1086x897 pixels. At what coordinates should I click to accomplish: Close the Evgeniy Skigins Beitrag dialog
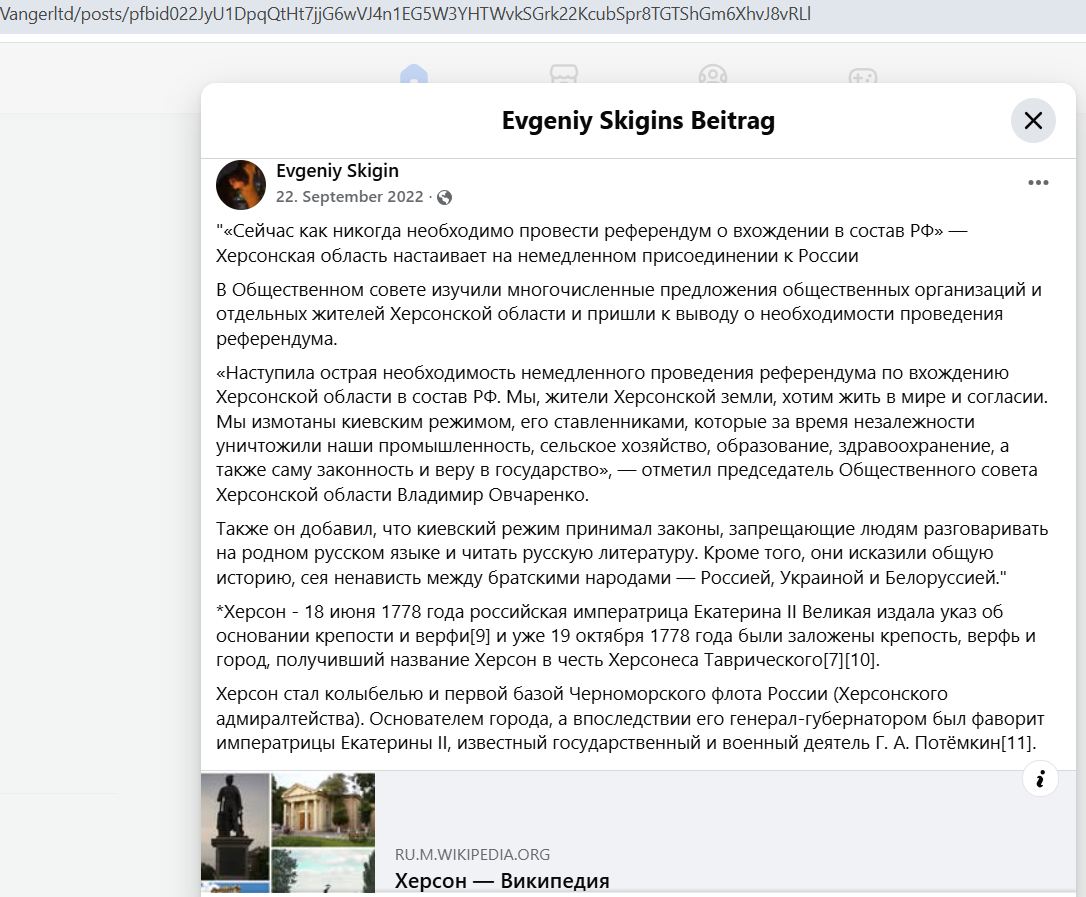tap(1033, 121)
